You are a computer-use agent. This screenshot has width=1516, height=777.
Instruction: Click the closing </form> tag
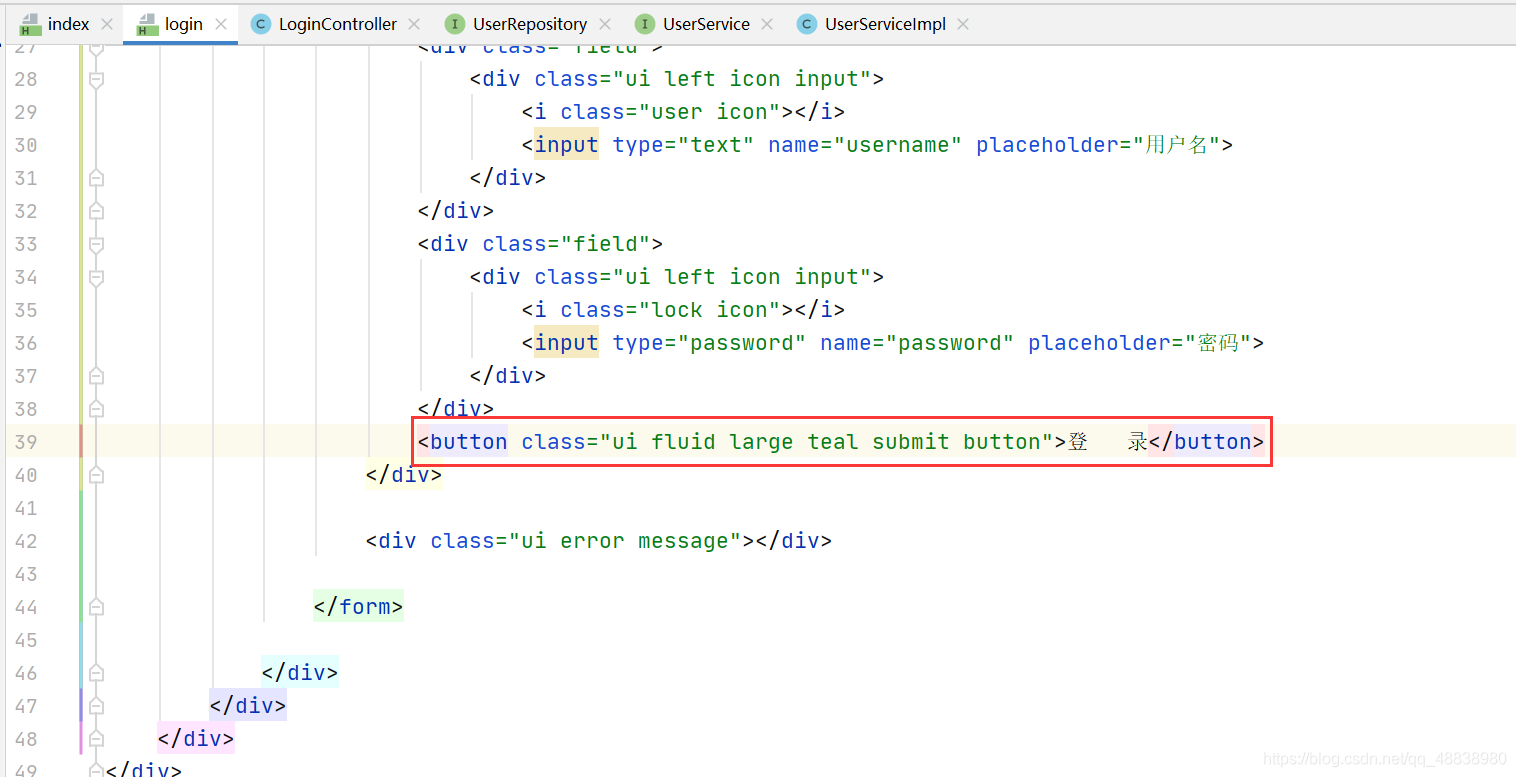[x=358, y=607]
